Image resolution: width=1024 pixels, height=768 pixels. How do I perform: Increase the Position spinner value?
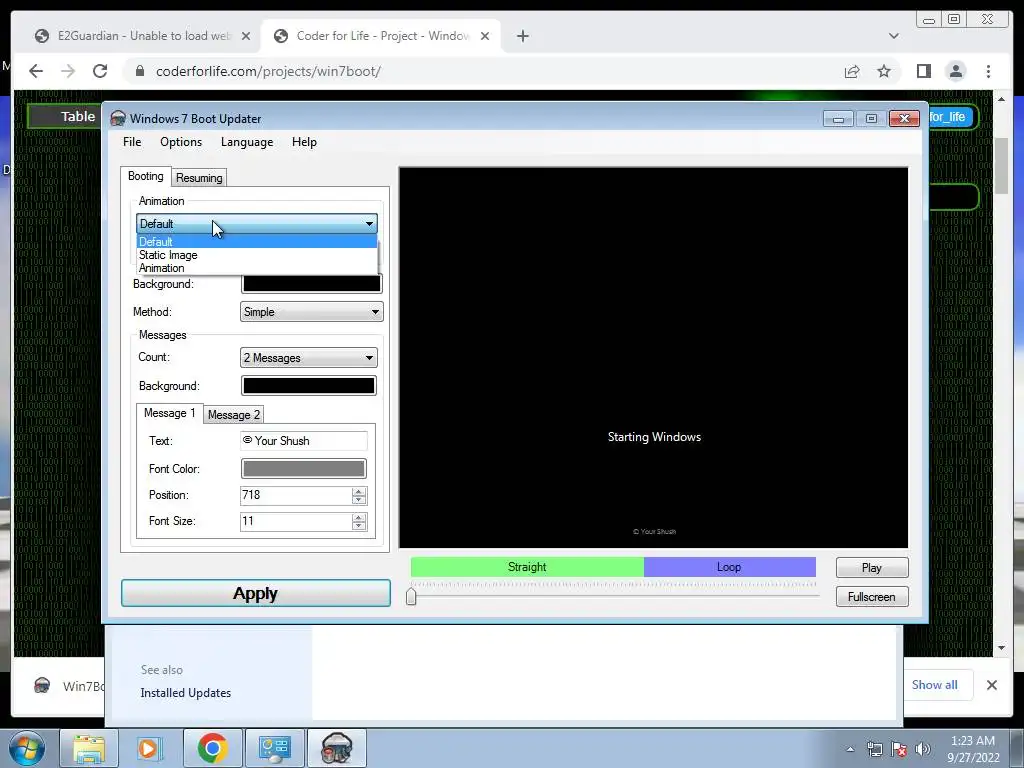[359, 491]
